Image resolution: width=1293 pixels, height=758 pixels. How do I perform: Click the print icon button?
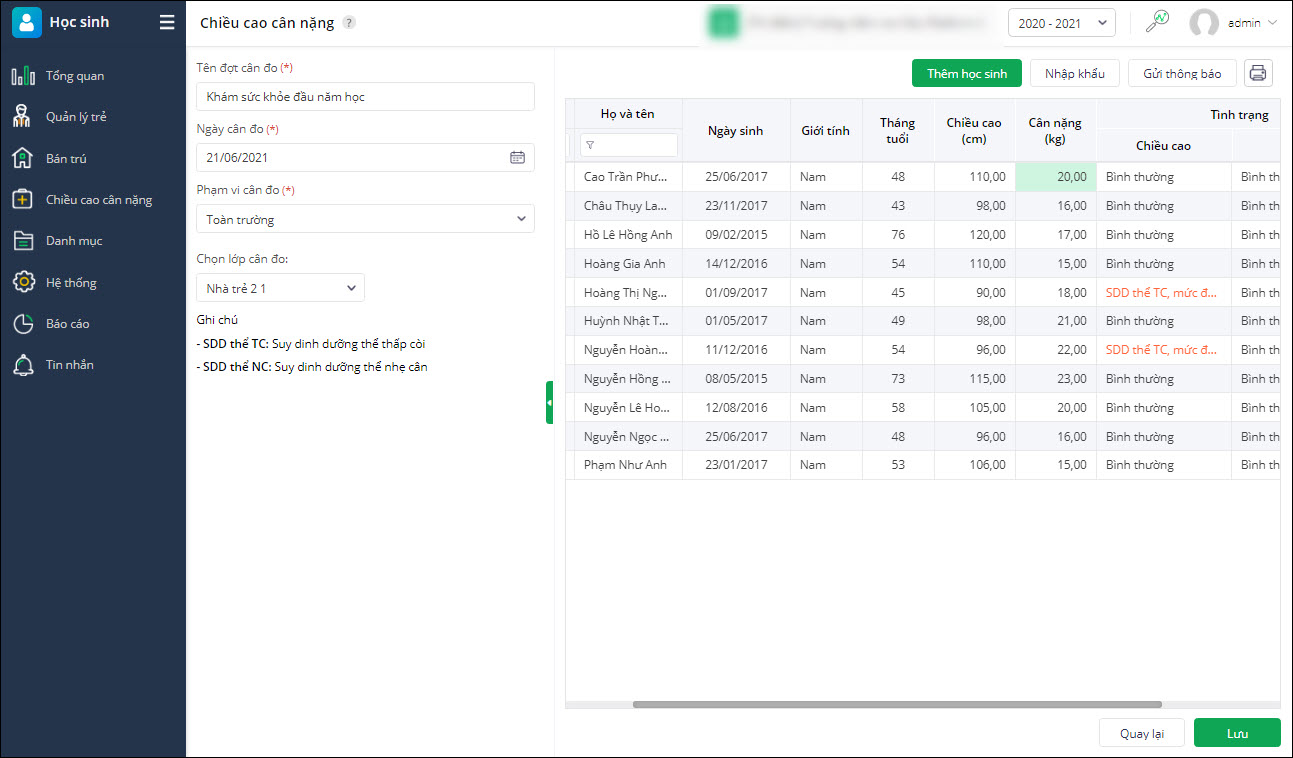pyautogui.click(x=1258, y=73)
